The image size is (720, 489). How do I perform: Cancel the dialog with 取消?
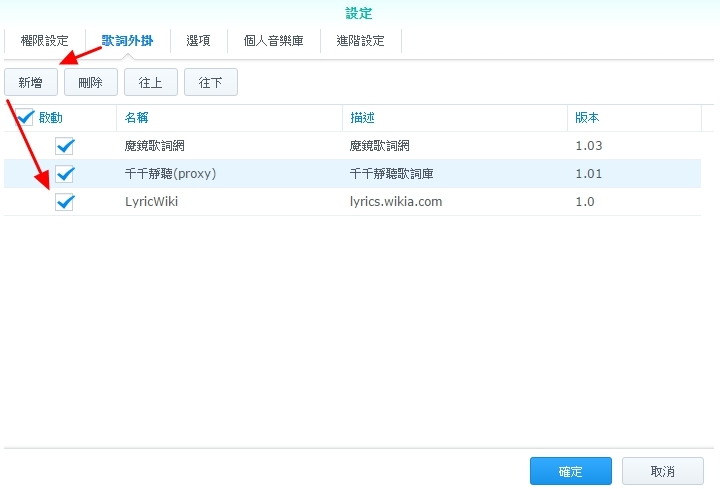click(x=662, y=471)
